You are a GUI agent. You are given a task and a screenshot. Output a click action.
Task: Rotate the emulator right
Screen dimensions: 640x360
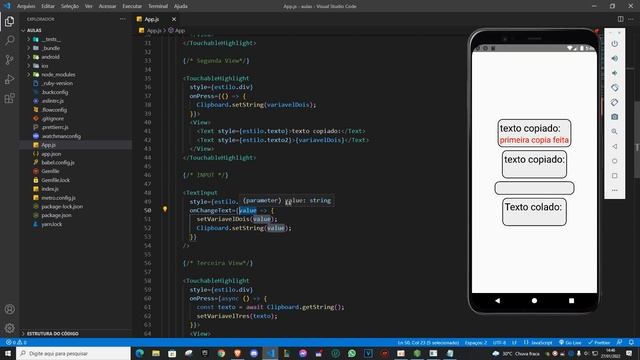click(x=615, y=102)
